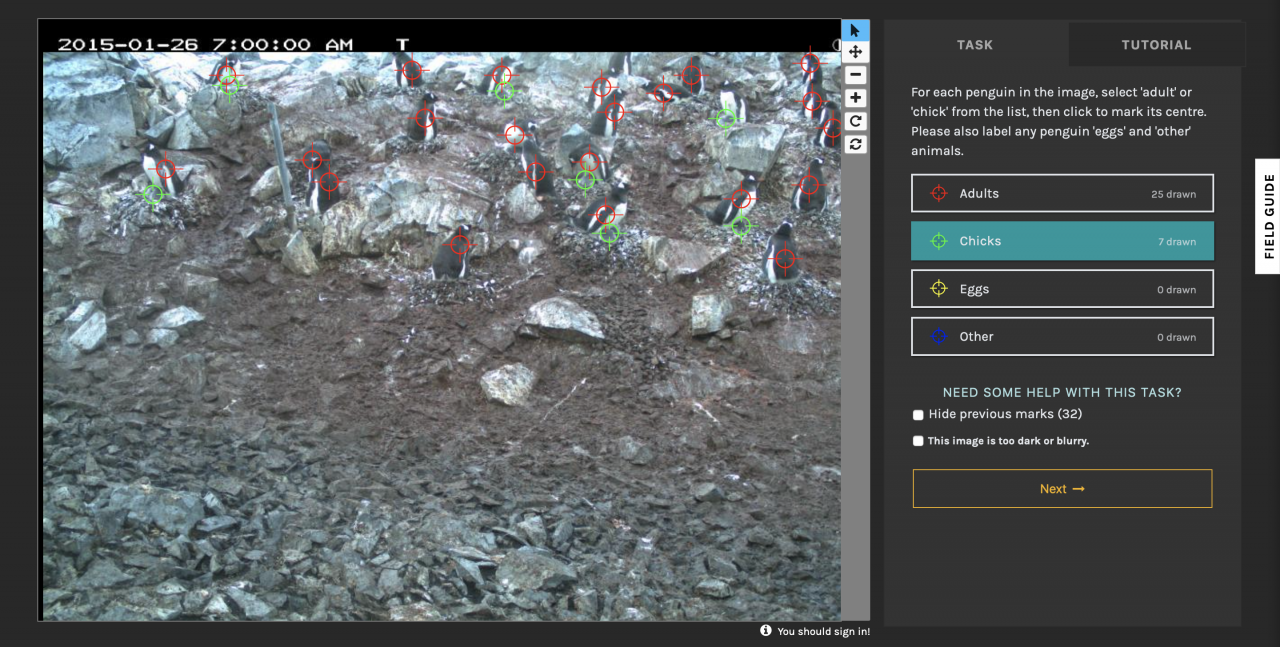
Task: Click 'Need some help with this task?'
Action: (x=1062, y=393)
